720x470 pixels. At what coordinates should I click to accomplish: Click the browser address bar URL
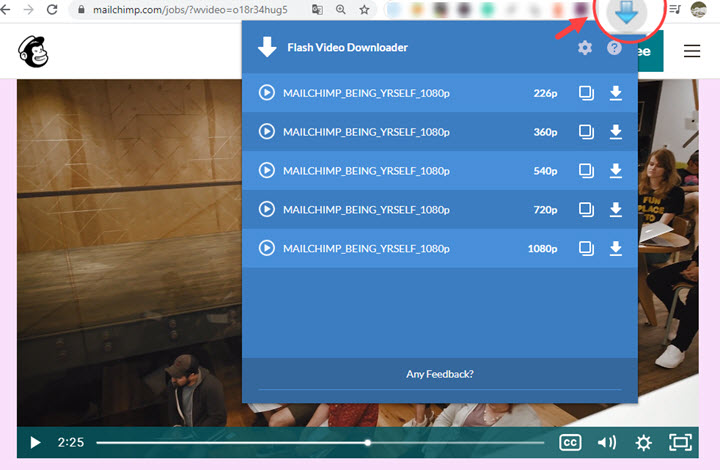(x=190, y=10)
